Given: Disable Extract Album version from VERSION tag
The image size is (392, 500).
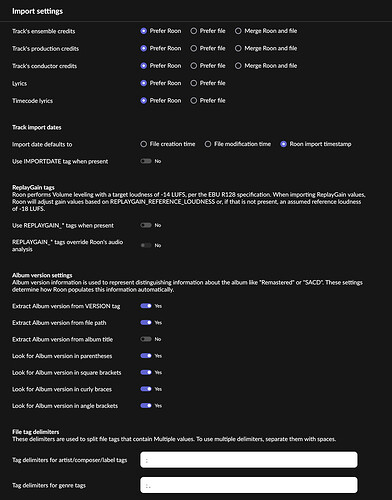Looking at the screenshot, I should (x=146, y=306).
